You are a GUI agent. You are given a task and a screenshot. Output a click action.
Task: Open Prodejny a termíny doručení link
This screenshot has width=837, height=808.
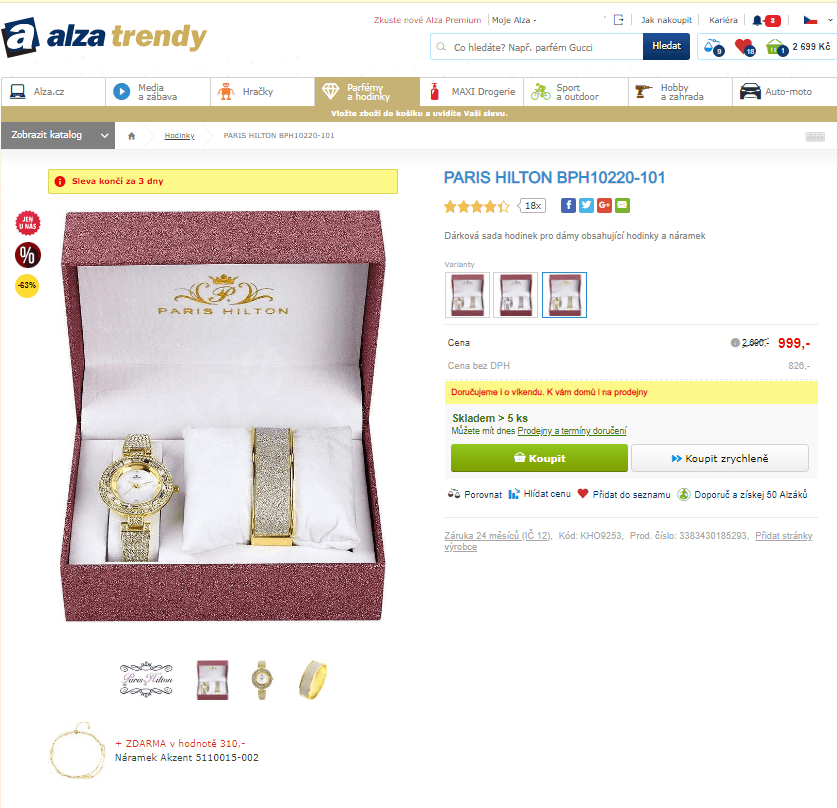[x=572, y=431]
